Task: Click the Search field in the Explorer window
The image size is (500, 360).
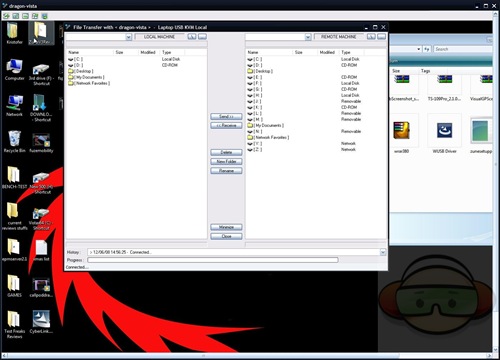Action: point(463,49)
